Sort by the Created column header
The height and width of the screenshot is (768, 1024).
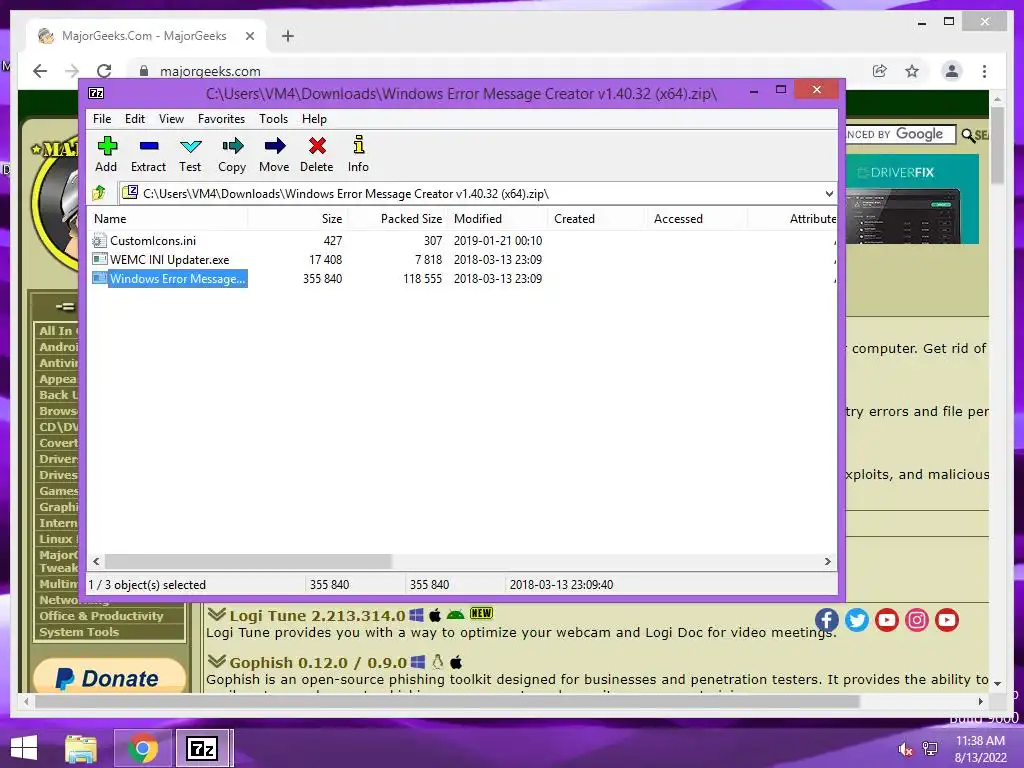click(x=596, y=219)
